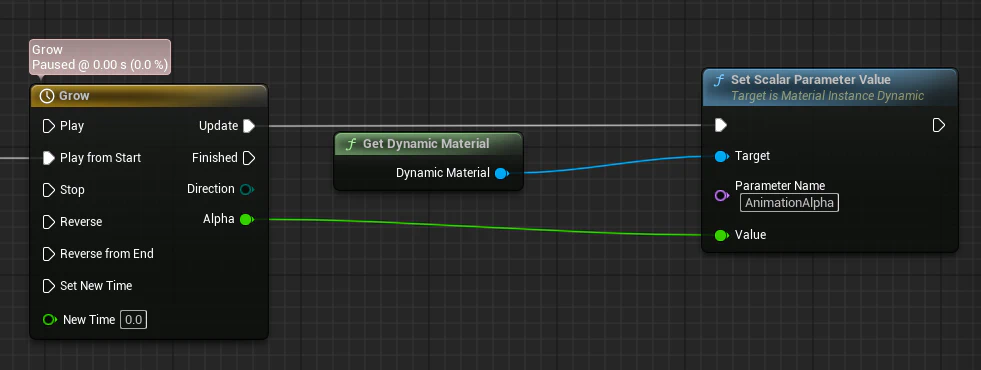Click the 'Finished' output label

pyautogui.click(x=215, y=158)
